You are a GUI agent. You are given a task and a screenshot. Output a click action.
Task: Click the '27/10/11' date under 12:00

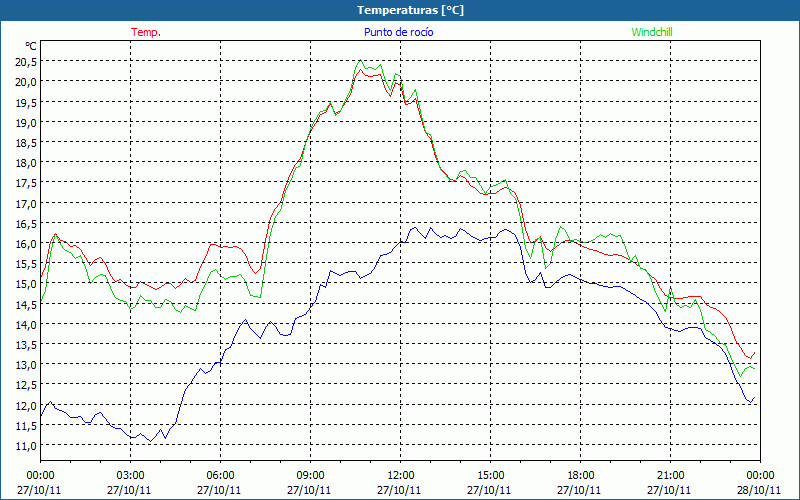[x=399, y=490]
